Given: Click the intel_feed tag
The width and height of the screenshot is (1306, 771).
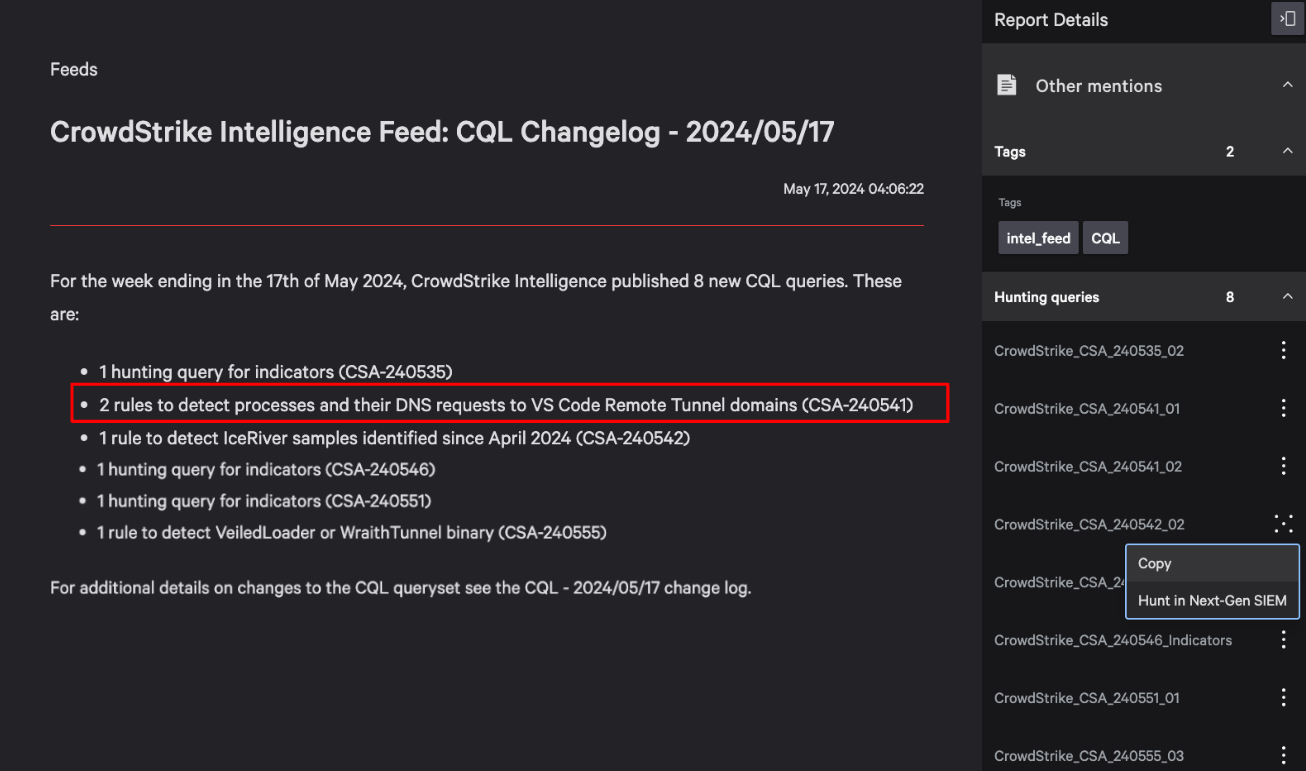Looking at the screenshot, I should (1038, 238).
